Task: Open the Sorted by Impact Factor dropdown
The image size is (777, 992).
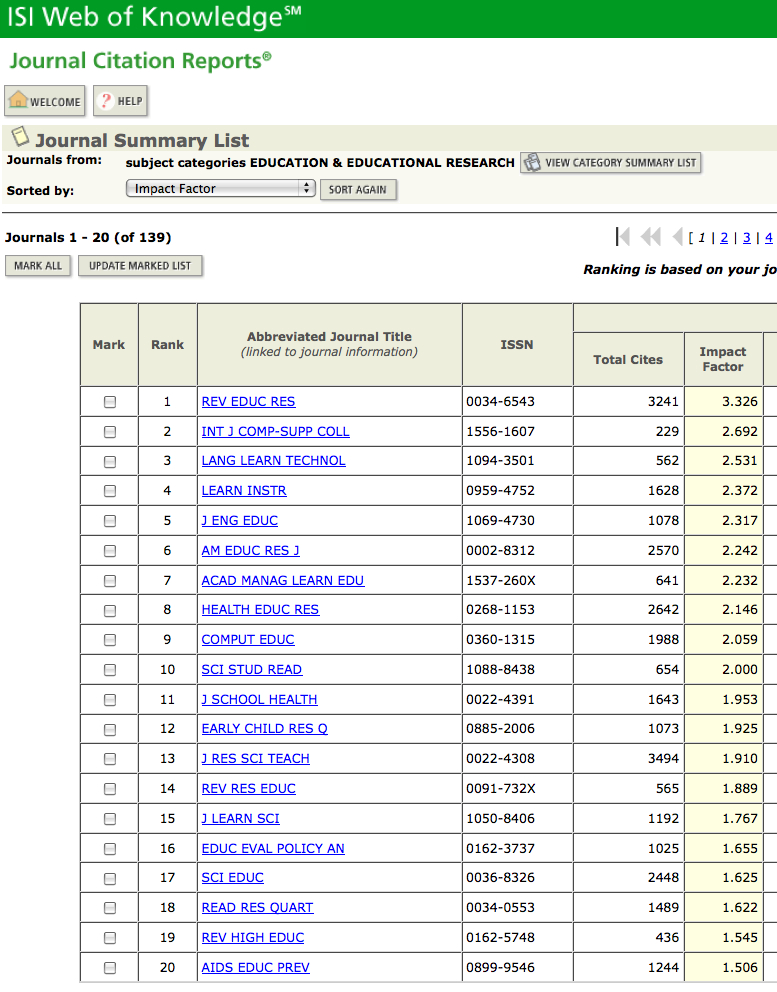Action: (x=220, y=189)
